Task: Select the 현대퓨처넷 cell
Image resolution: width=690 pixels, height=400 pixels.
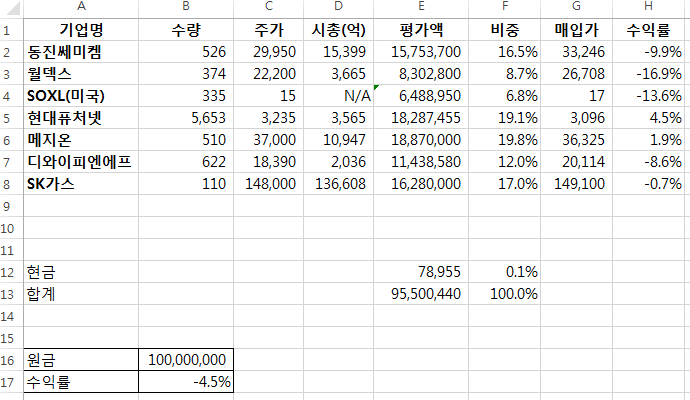Action: 81,118
